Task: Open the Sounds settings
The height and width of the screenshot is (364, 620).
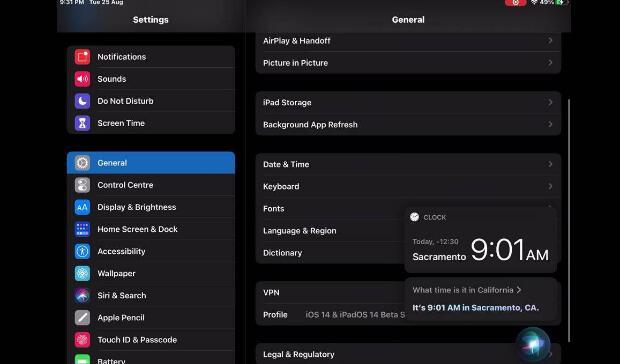Action: (151, 79)
